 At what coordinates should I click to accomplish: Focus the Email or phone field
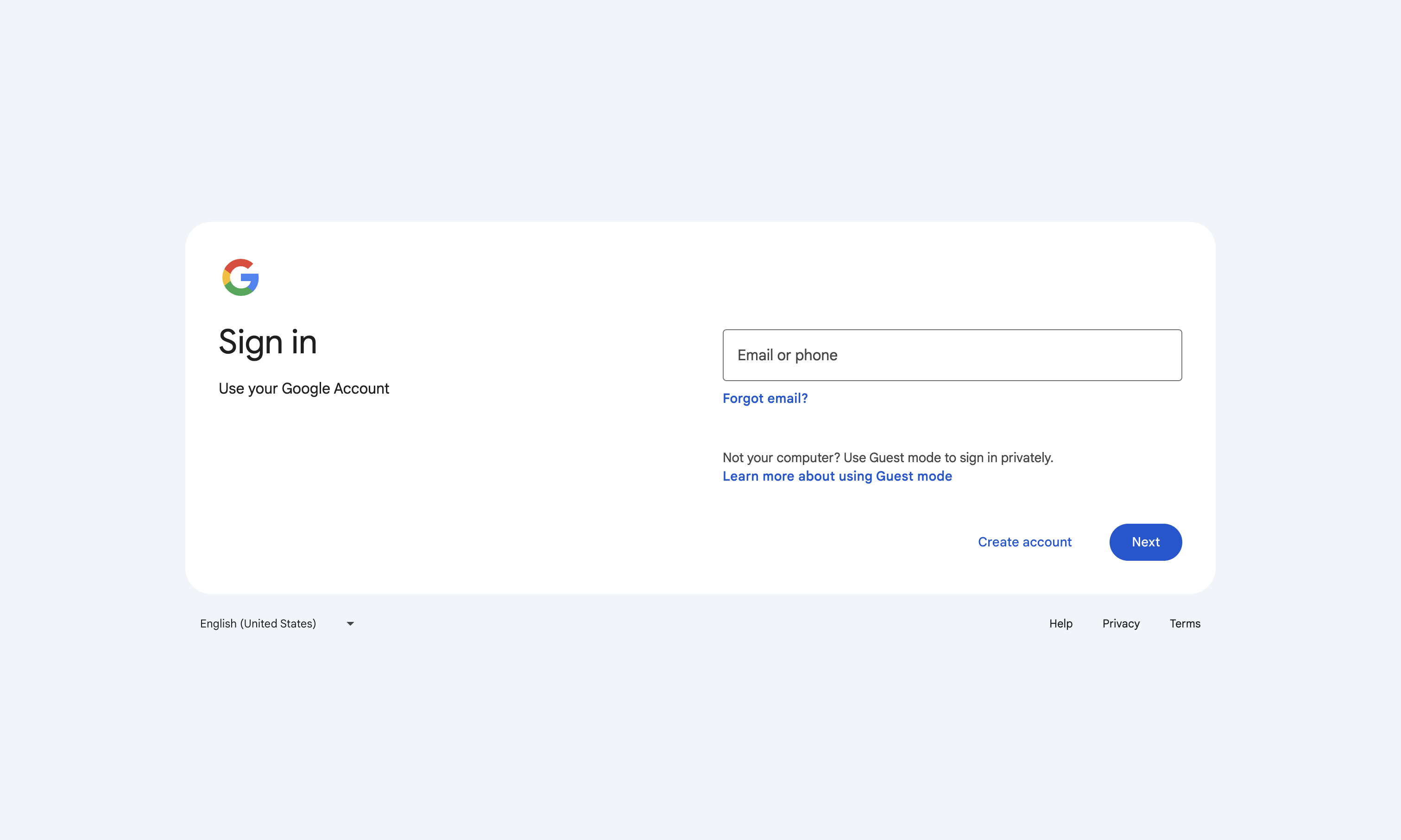coord(952,355)
